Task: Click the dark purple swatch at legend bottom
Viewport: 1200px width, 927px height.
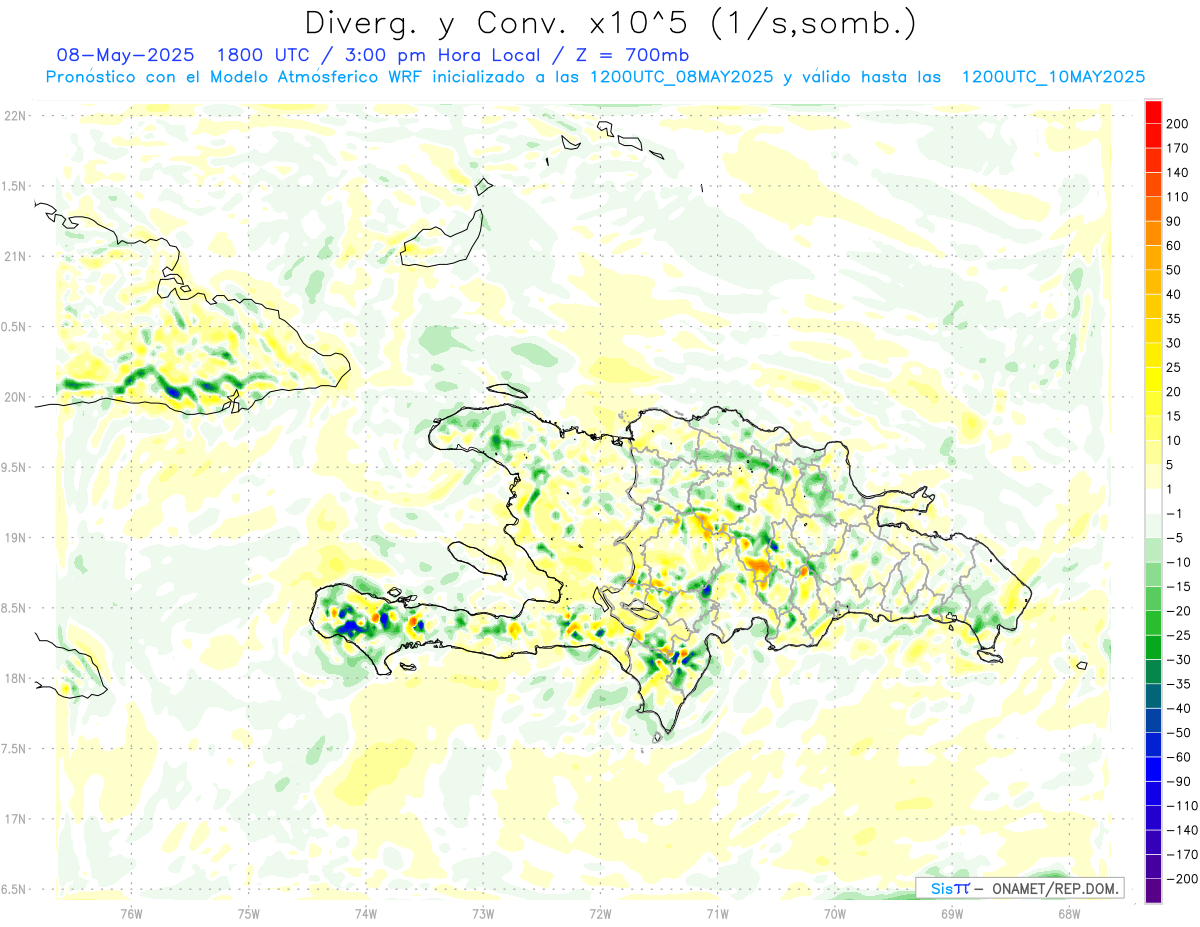Action: (1153, 890)
